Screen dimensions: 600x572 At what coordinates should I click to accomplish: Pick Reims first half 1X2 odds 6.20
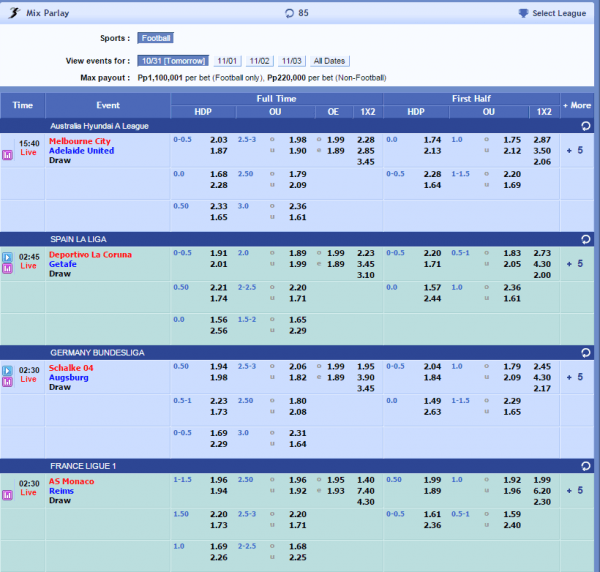coord(542,491)
